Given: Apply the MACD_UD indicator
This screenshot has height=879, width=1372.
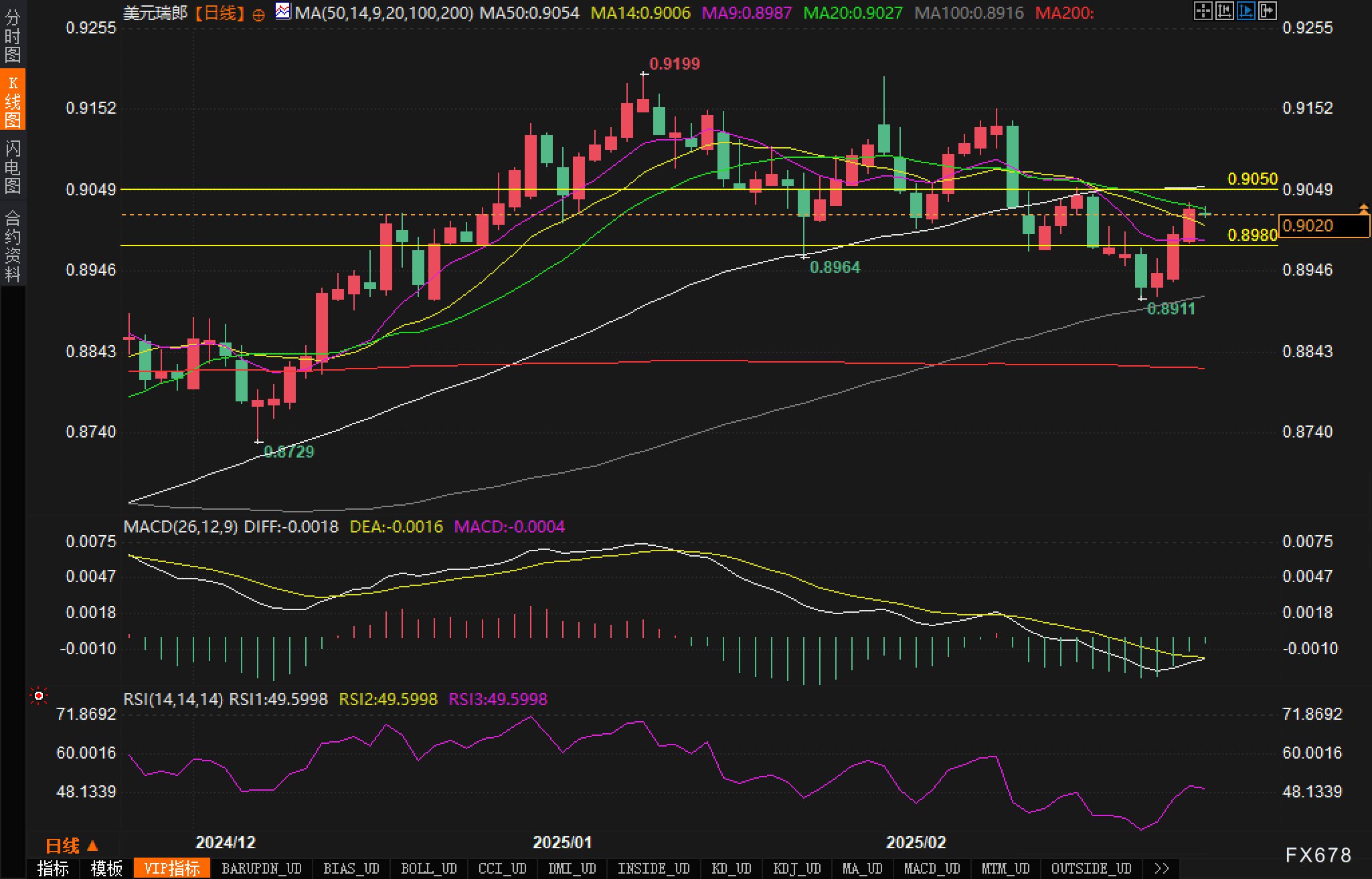Looking at the screenshot, I should [x=932, y=868].
